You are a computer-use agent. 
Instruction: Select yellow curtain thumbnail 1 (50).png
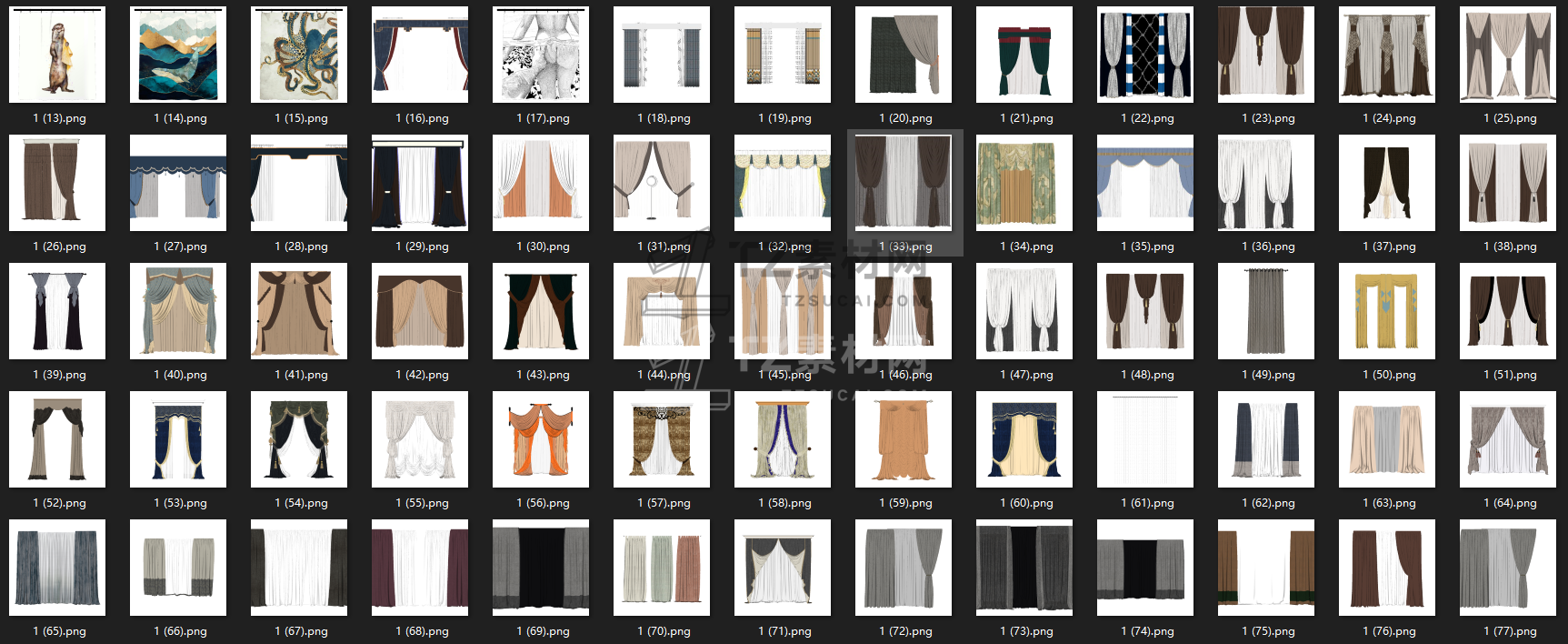[x=1387, y=311]
